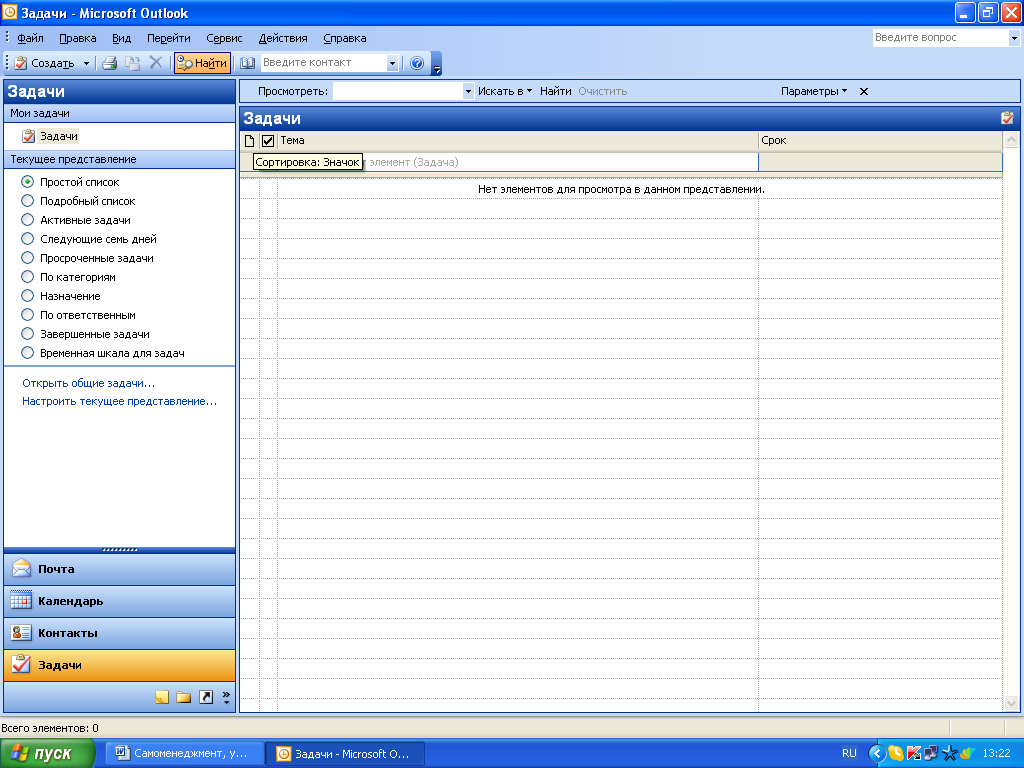Click the Просмотреть search text field
The image size is (1024, 768).
pos(398,91)
